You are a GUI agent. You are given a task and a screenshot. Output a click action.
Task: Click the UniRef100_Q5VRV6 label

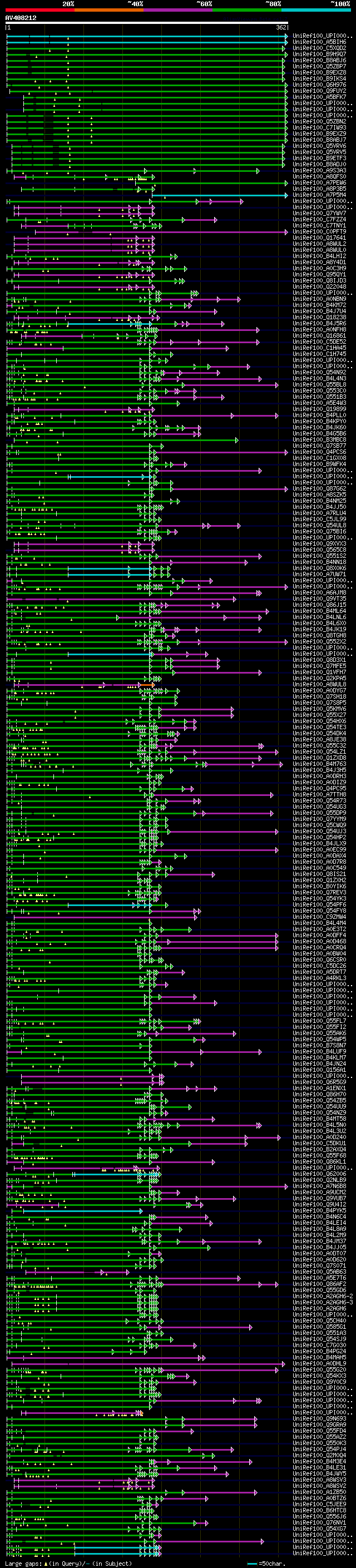point(319,146)
